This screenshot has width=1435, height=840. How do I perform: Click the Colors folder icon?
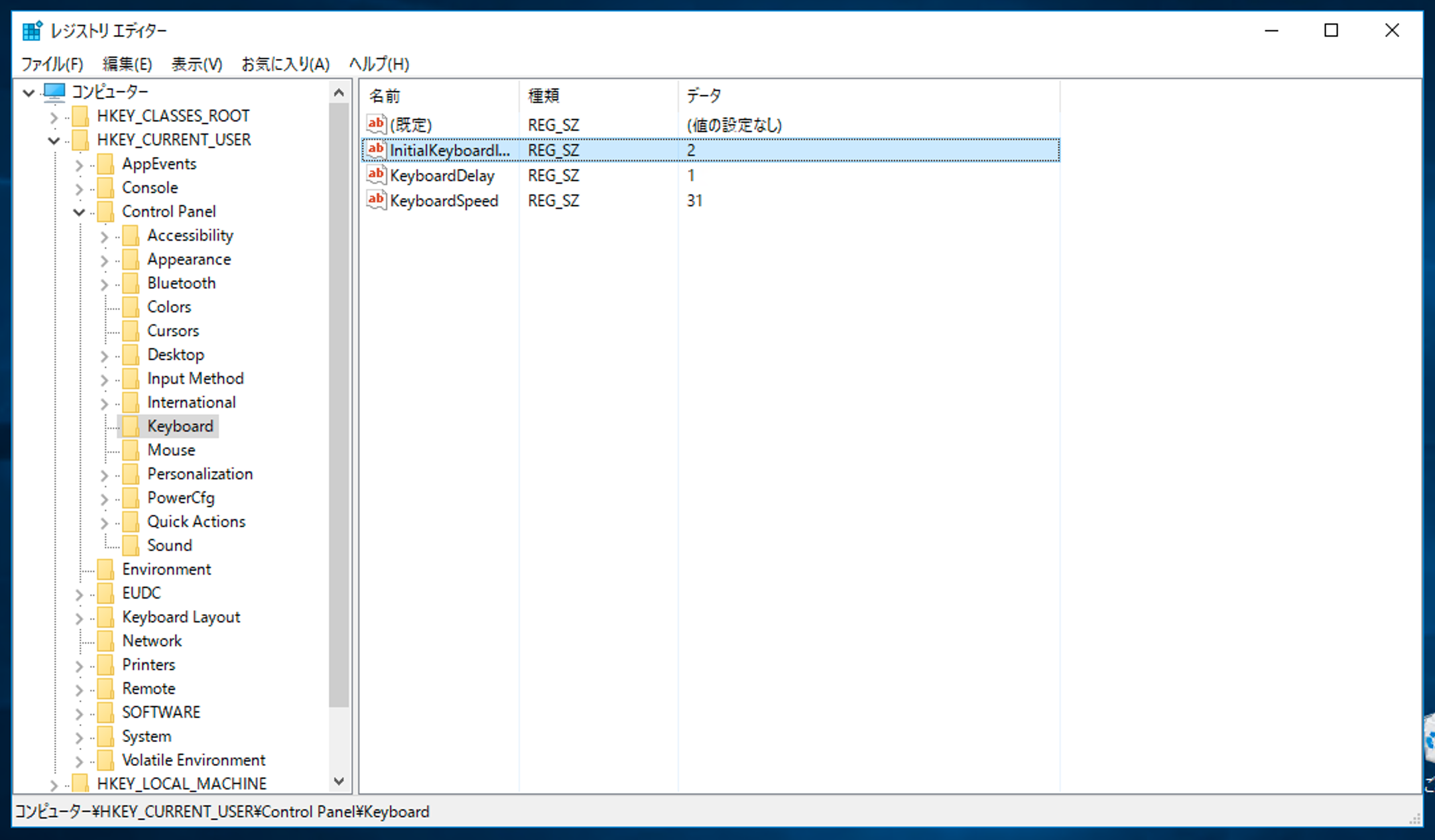click(x=131, y=307)
